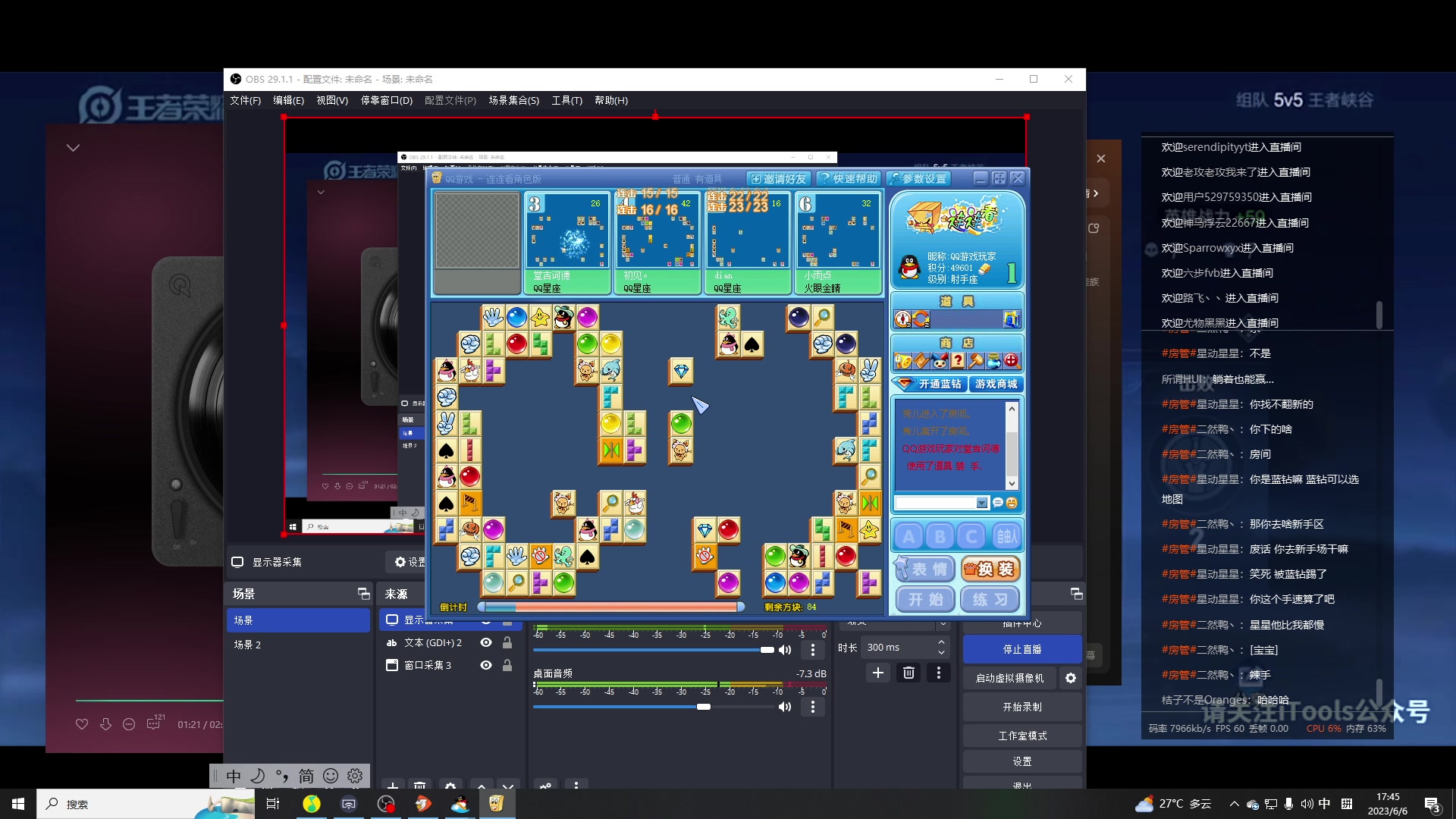Image resolution: width=1456 pixels, height=819 pixels.
Task: Buy the question mark item in 商店
Action: 957,361
